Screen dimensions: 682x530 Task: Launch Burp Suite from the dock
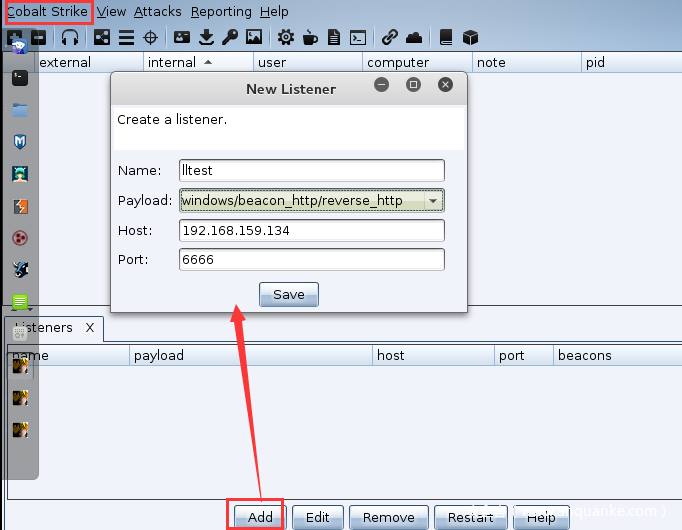tap(20, 206)
